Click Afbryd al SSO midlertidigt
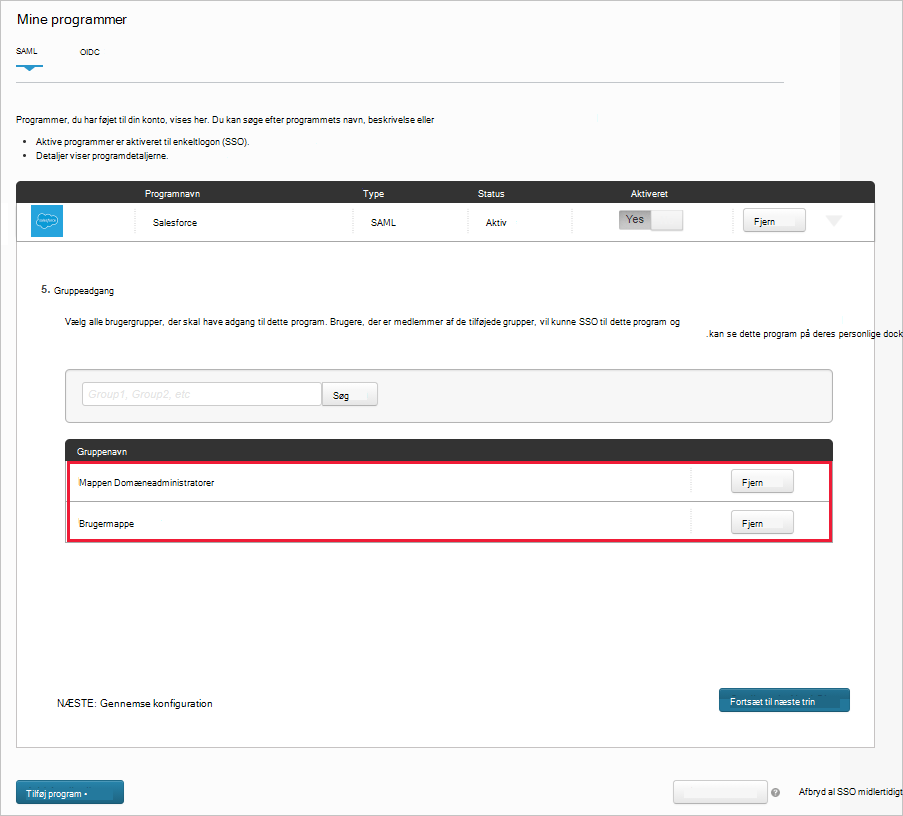 (848, 791)
